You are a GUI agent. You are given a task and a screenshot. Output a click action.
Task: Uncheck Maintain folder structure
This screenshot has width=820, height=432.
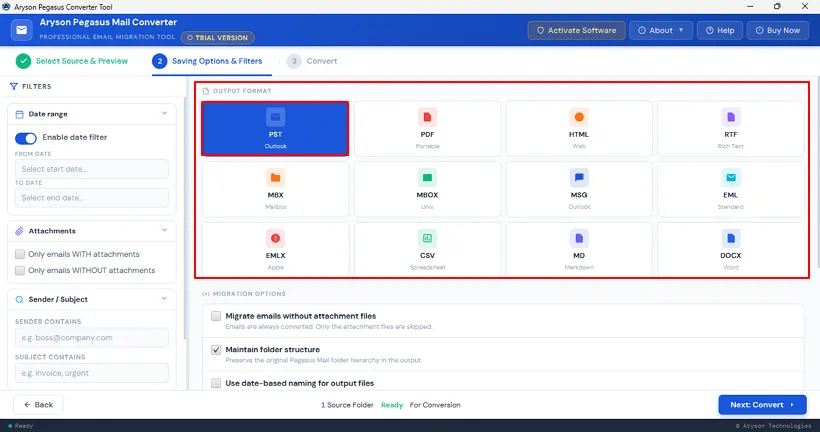coord(216,349)
